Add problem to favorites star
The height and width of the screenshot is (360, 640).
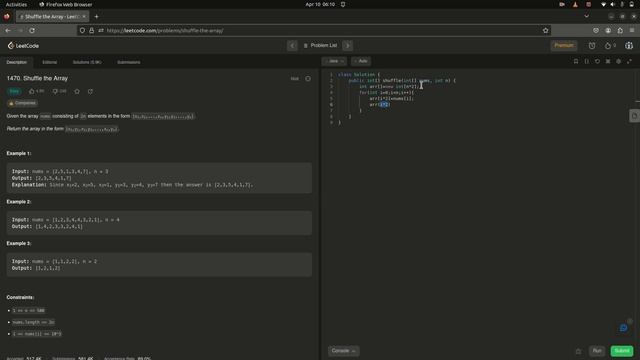point(77,91)
